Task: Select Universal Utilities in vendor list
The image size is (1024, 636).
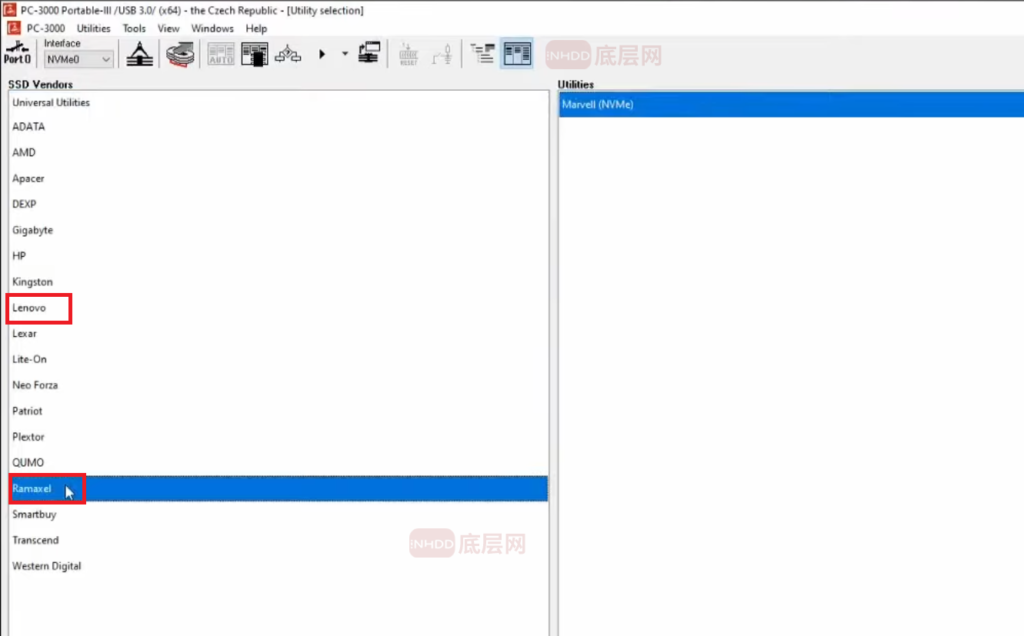Action: click(279, 103)
